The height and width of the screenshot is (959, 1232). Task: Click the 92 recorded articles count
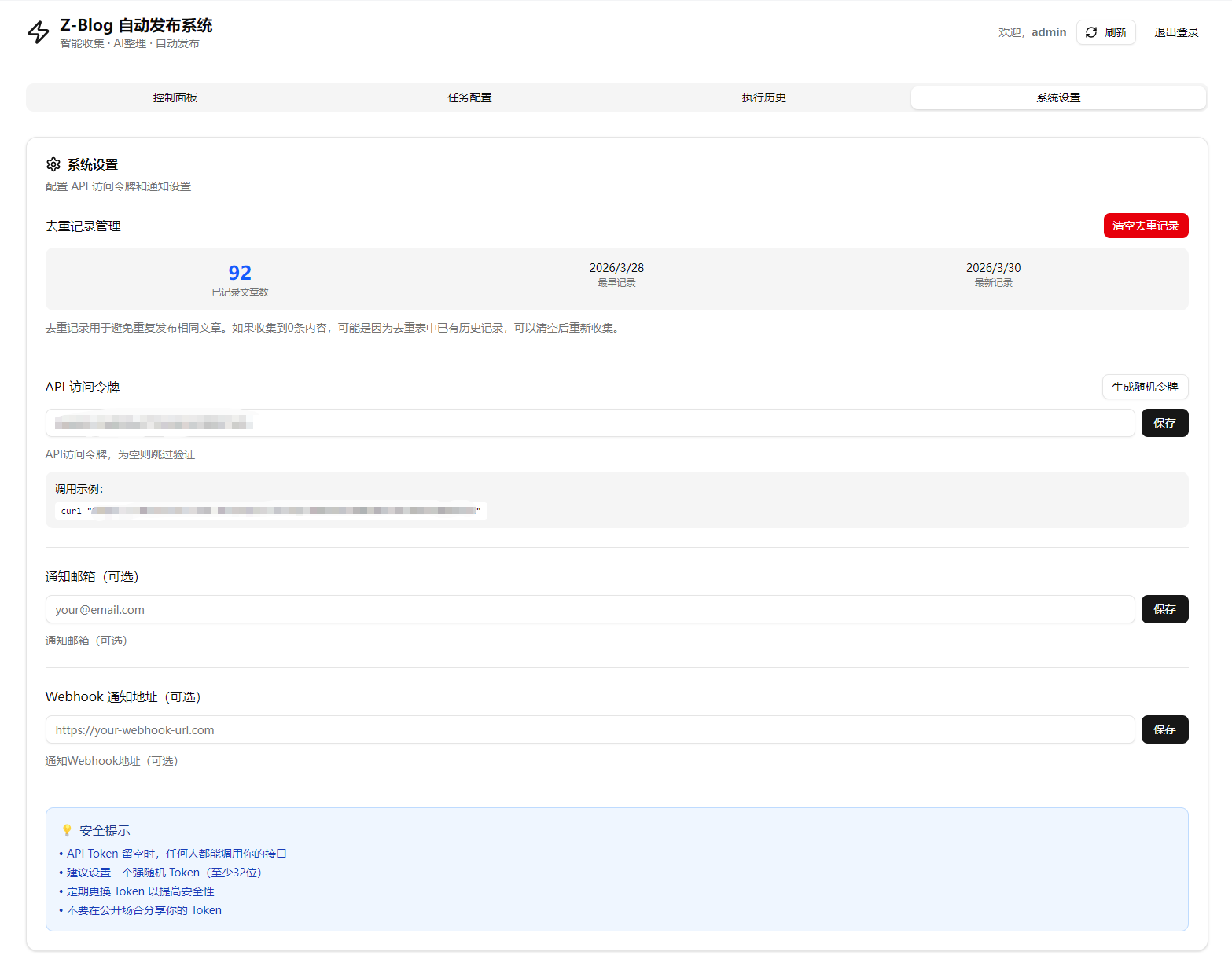tap(240, 273)
